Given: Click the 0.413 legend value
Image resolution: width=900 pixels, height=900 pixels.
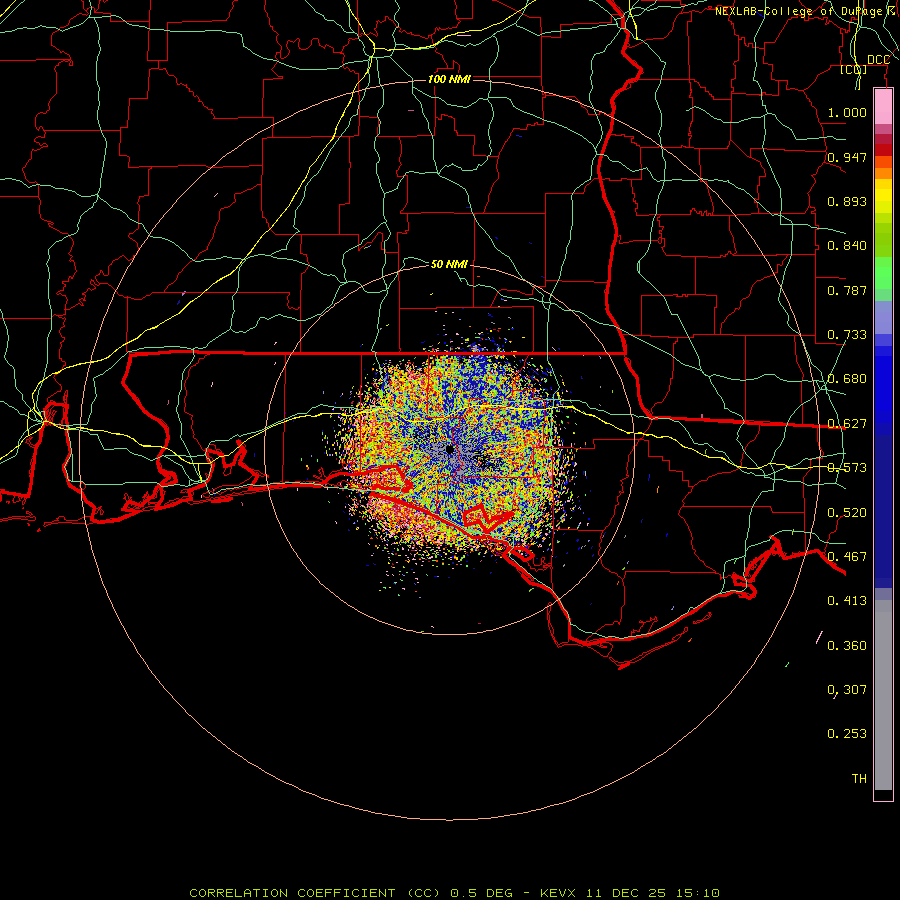Looking at the screenshot, I should pos(847,601).
